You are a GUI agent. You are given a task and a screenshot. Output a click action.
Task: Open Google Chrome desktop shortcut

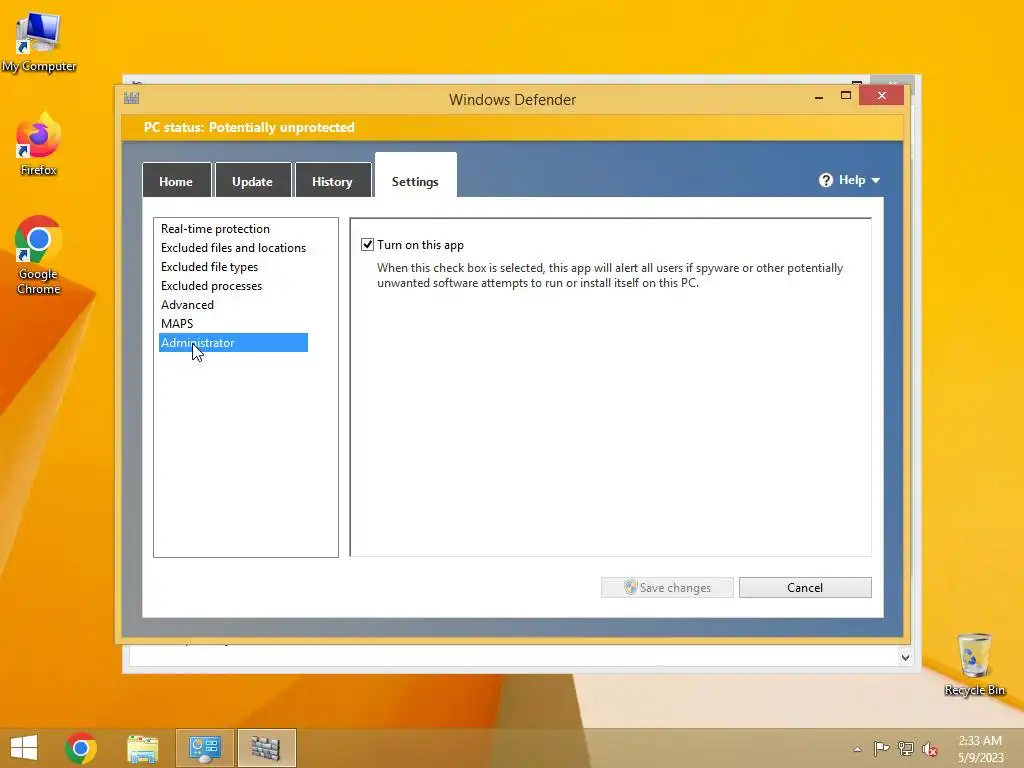[x=39, y=255]
